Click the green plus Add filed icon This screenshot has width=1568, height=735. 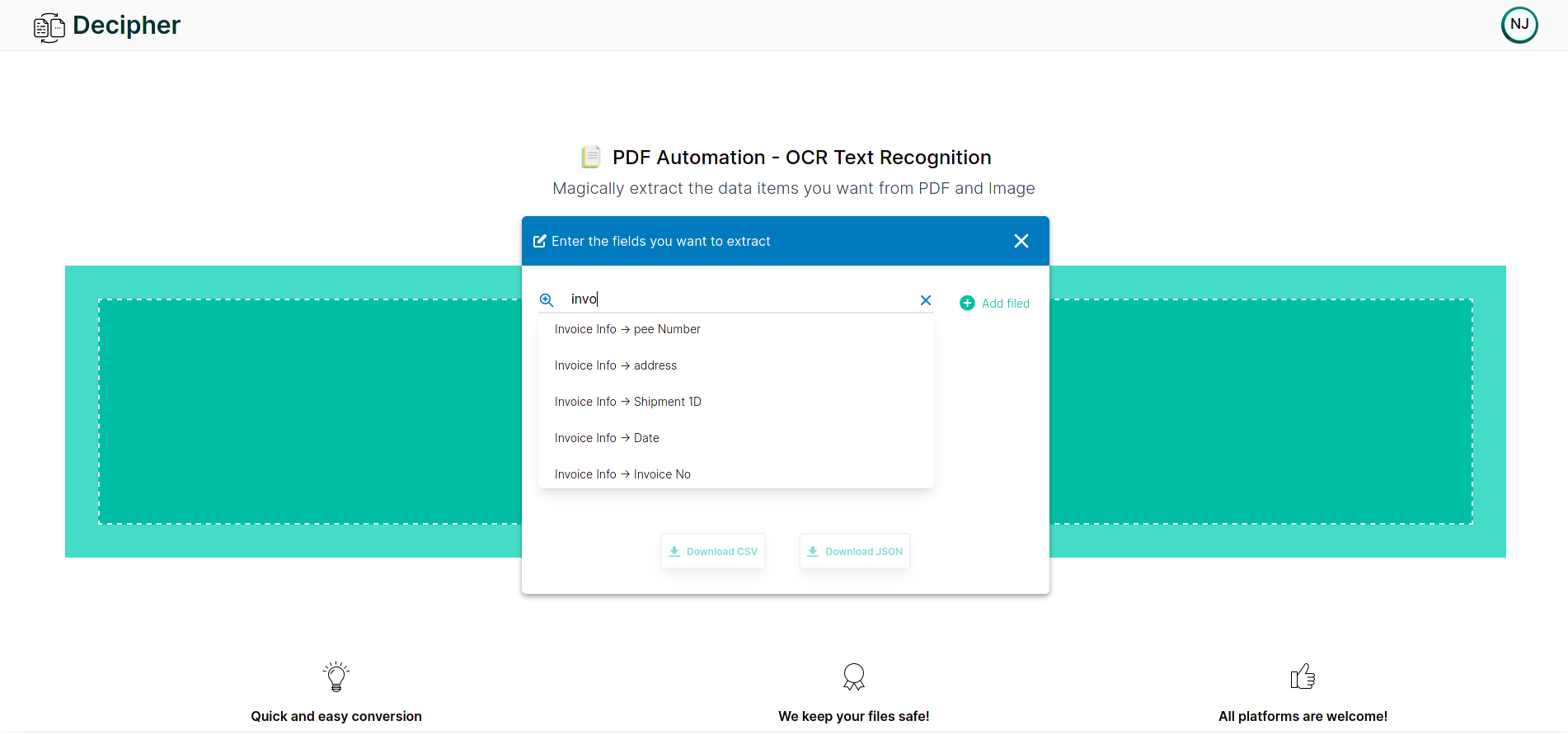tap(968, 304)
